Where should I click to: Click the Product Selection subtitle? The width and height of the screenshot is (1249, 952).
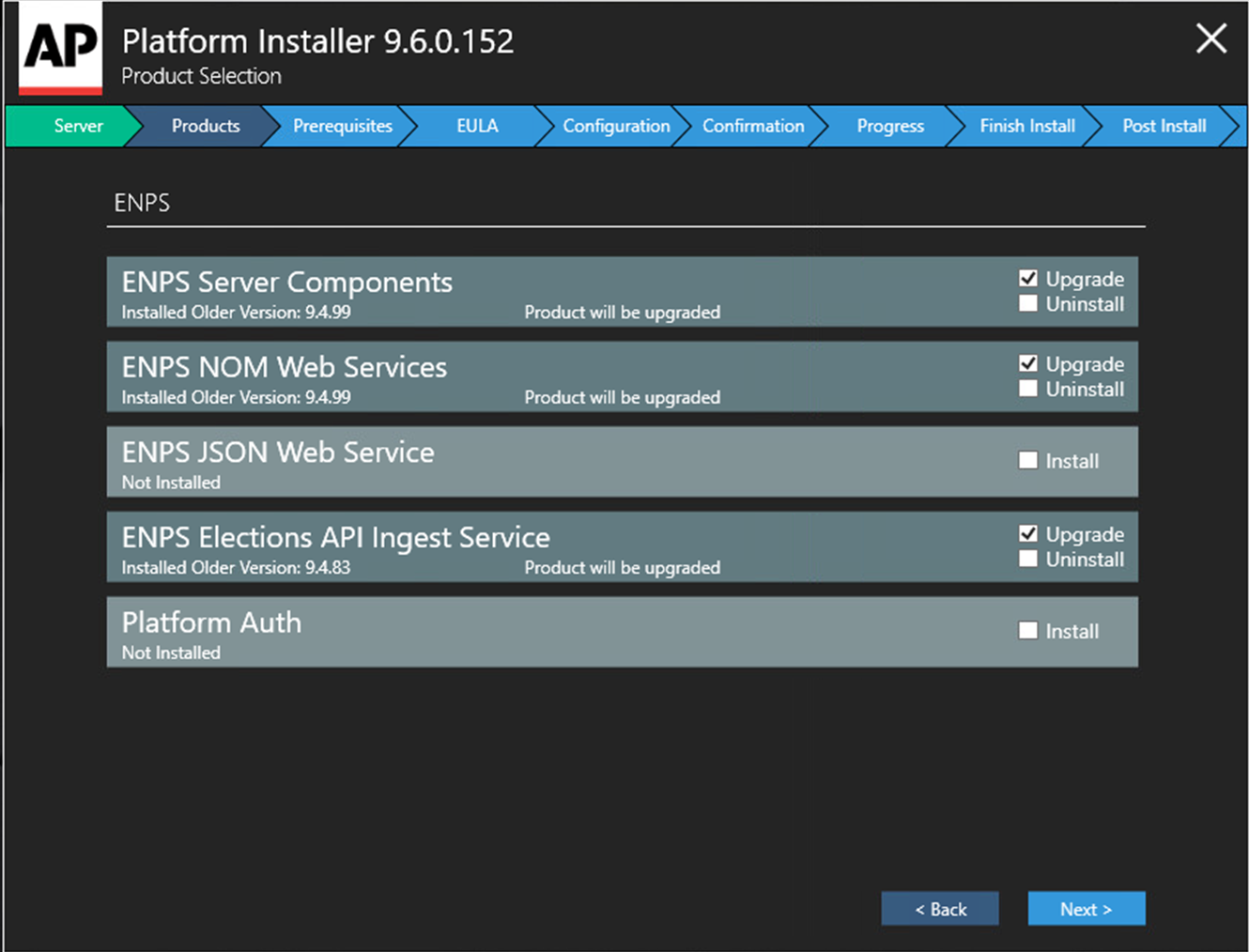point(201,76)
